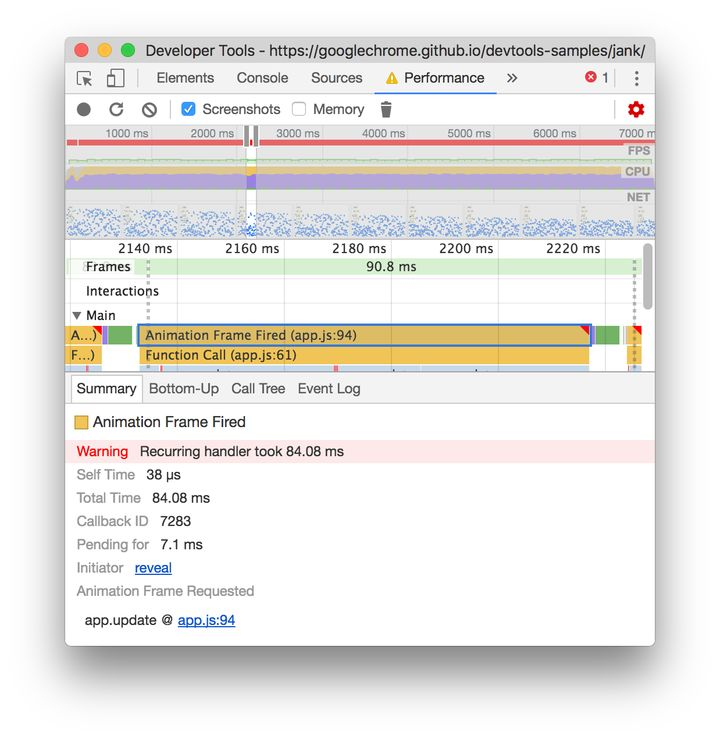Select the Animation Frame Fired (app.js:94) bar

pos(364,336)
